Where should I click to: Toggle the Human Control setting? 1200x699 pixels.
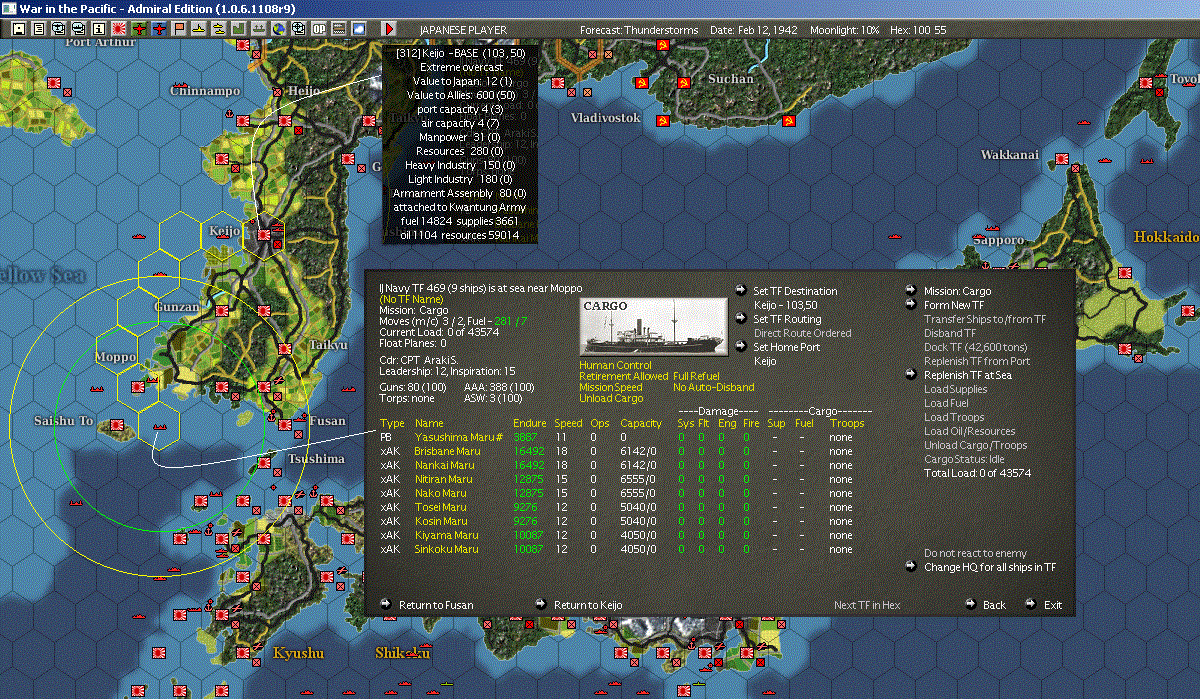[615, 365]
